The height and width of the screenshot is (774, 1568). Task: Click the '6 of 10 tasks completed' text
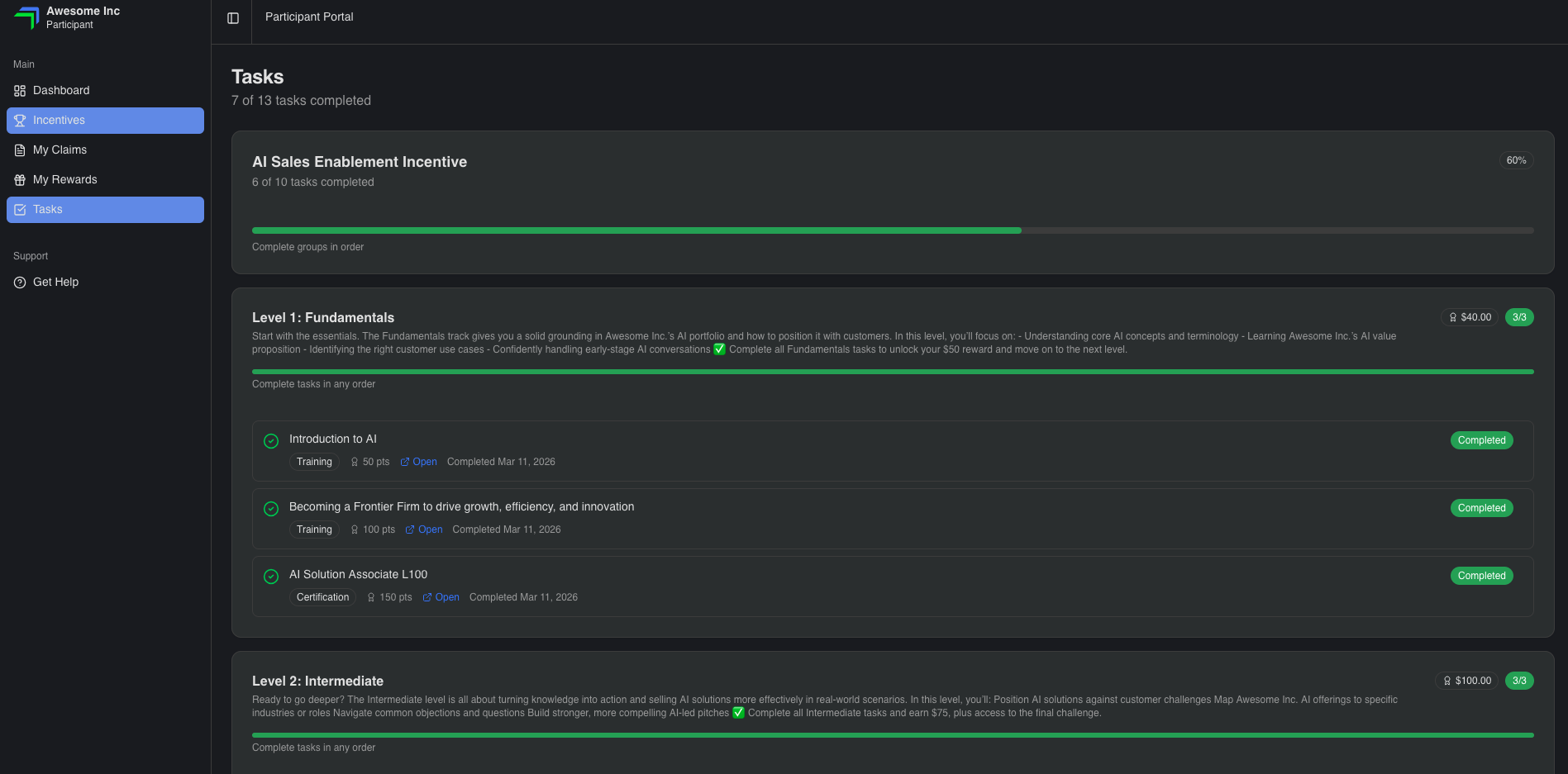(x=312, y=183)
